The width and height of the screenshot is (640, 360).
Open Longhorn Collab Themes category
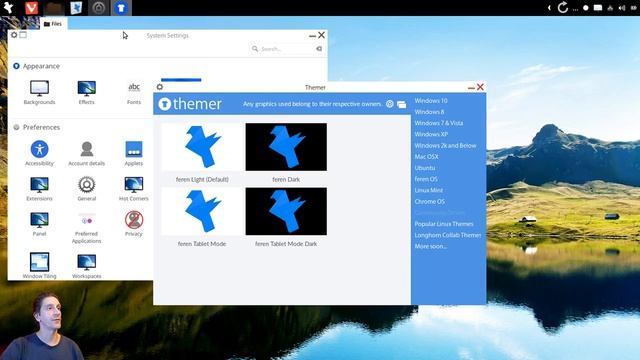pyautogui.click(x=448, y=235)
